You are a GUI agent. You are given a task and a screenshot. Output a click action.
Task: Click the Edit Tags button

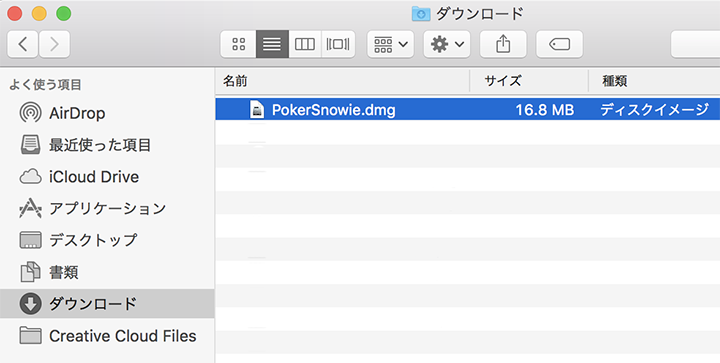pos(559,44)
